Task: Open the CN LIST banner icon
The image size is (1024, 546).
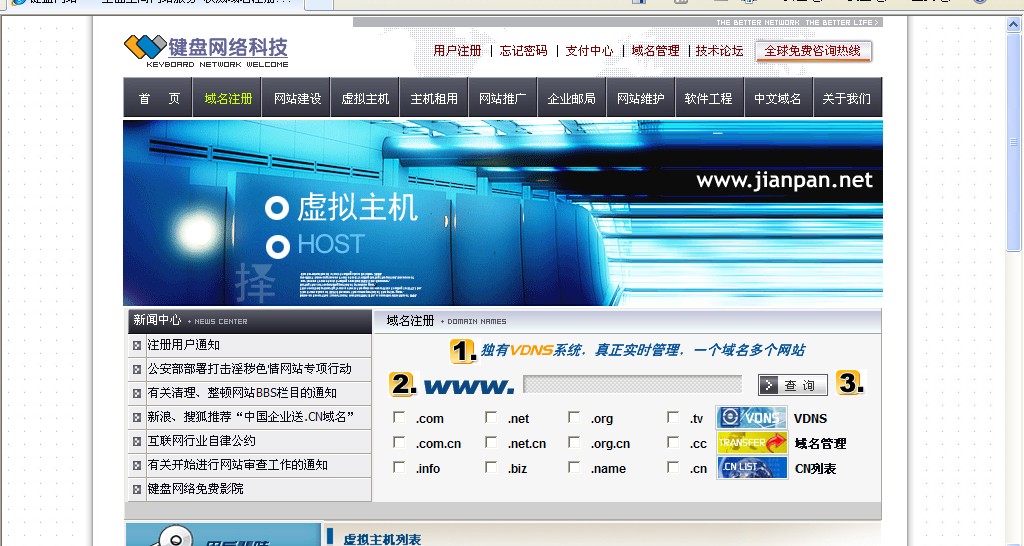Action: (752, 468)
